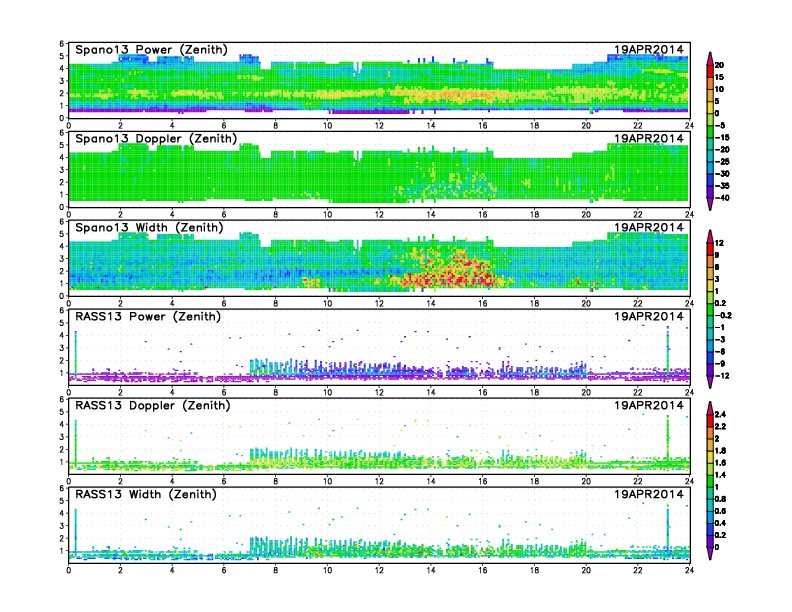Click the 2.4 label on the bottom colorbar

click(720, 415)
